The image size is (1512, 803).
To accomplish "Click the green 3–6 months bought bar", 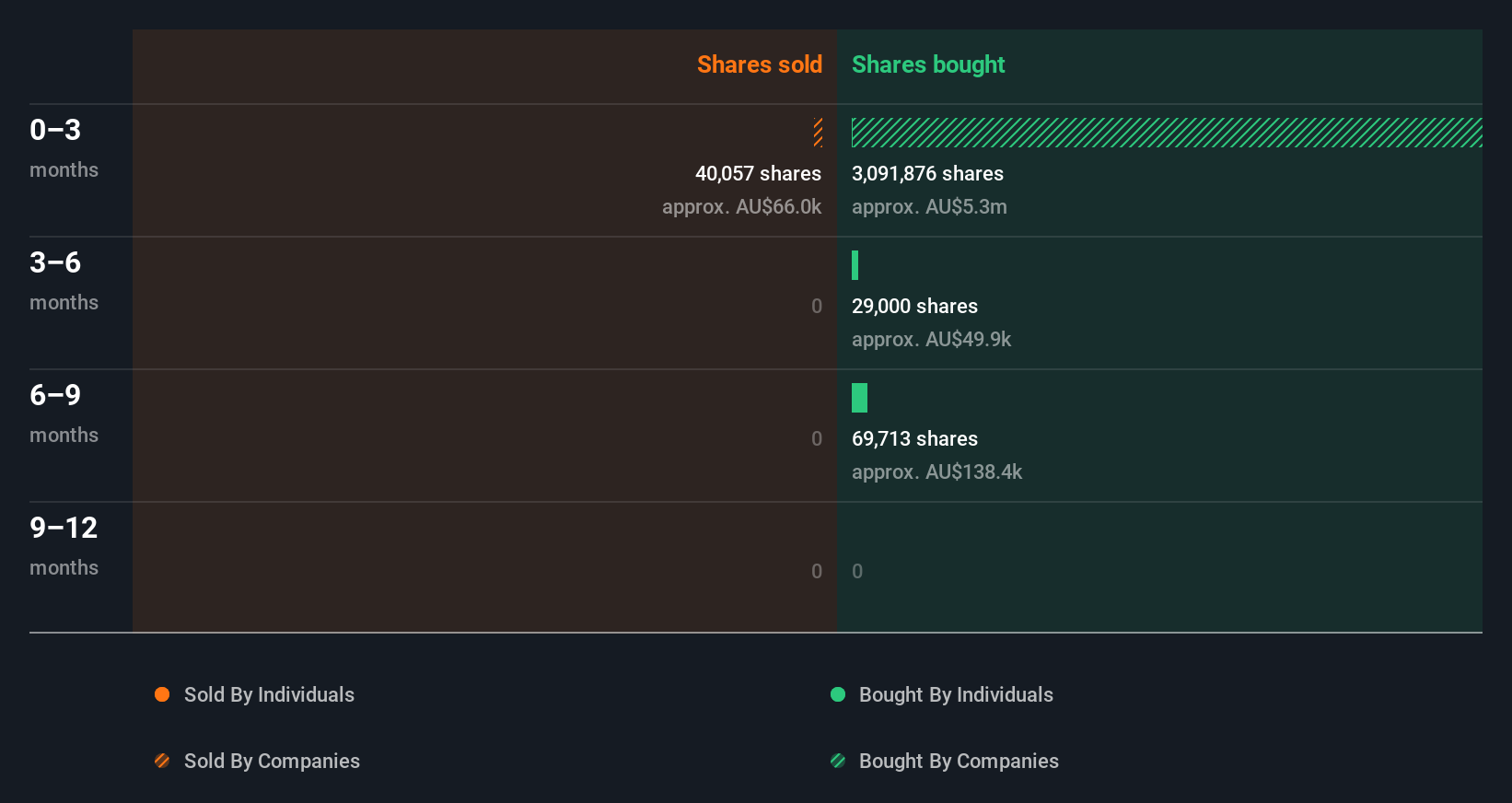I will click(855, 265).
